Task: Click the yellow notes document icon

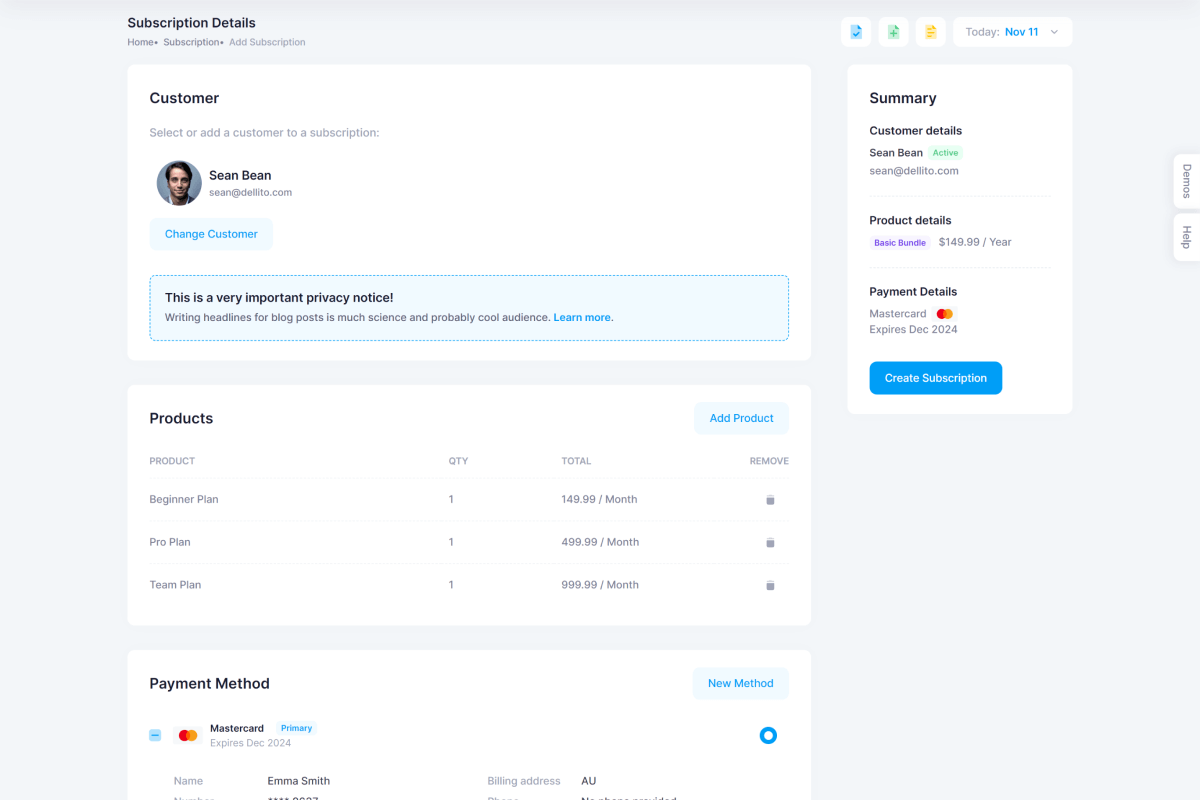Action: tap(930, 32)
